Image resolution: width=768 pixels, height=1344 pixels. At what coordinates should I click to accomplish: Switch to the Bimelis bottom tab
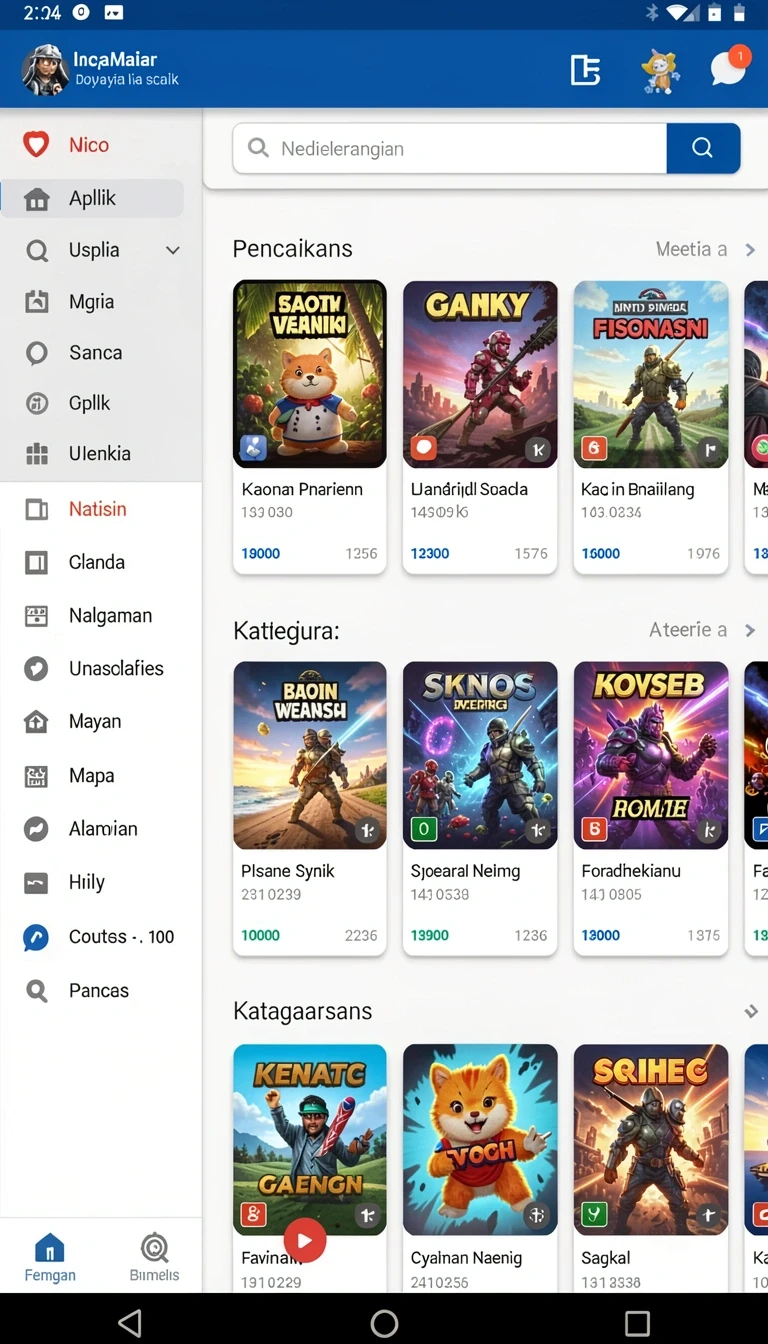(x=154, y=1257)
